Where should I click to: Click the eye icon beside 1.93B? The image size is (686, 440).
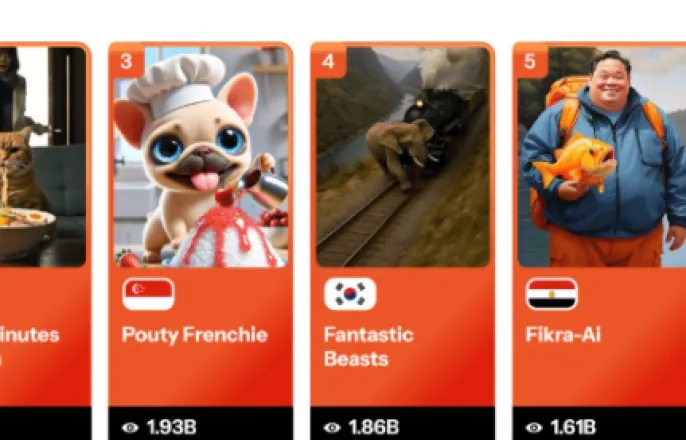130,427
